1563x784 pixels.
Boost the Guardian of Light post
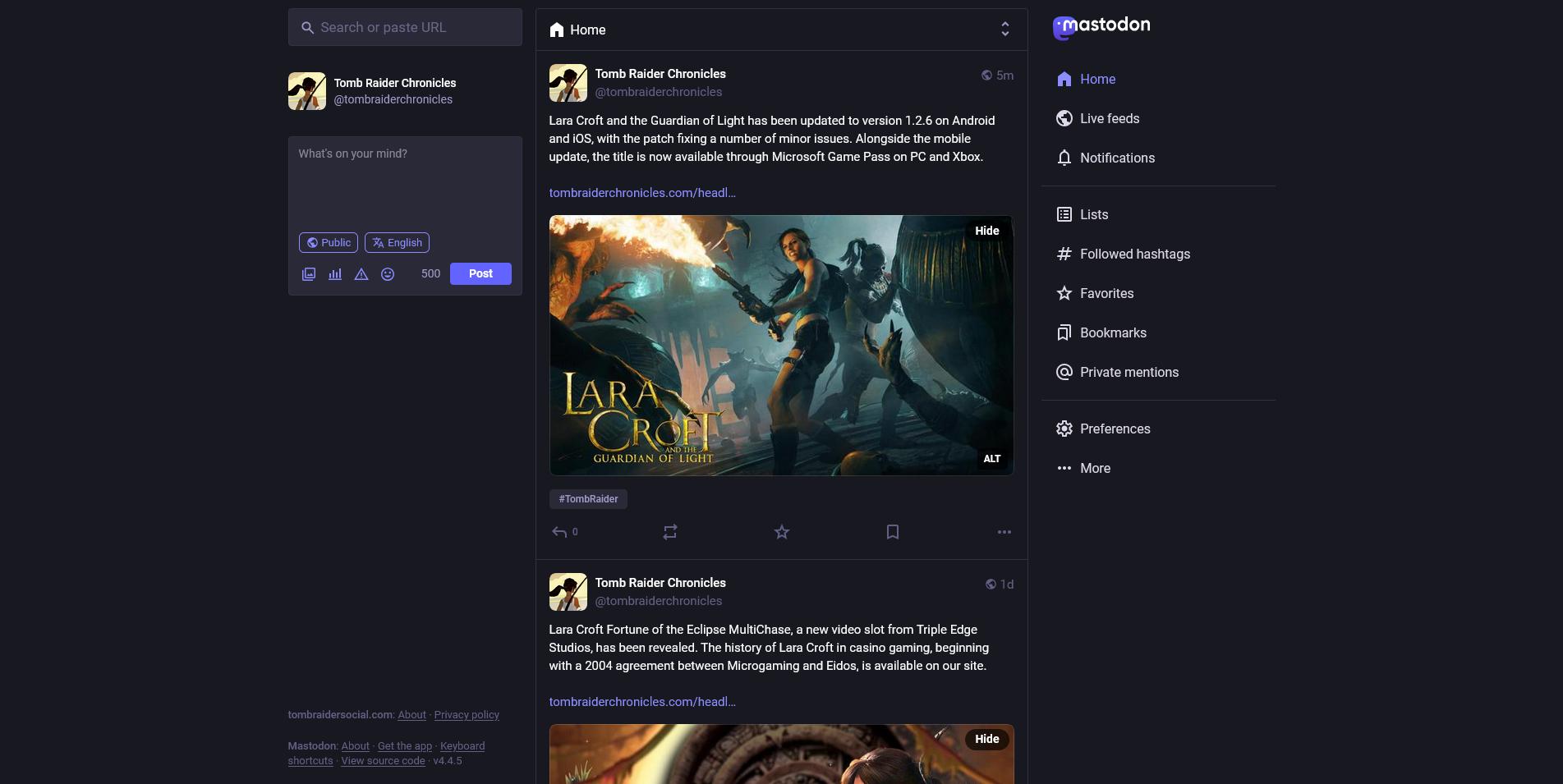point(670,532)
